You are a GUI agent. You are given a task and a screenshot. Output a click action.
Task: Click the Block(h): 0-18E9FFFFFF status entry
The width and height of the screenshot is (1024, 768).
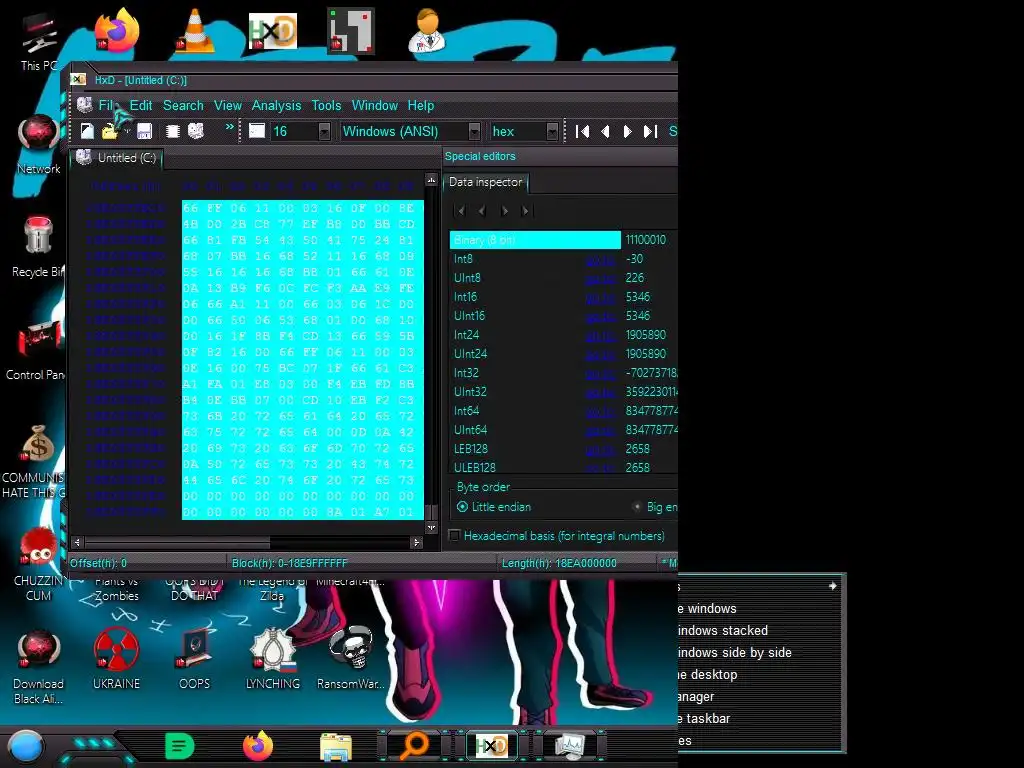(289, 563)
